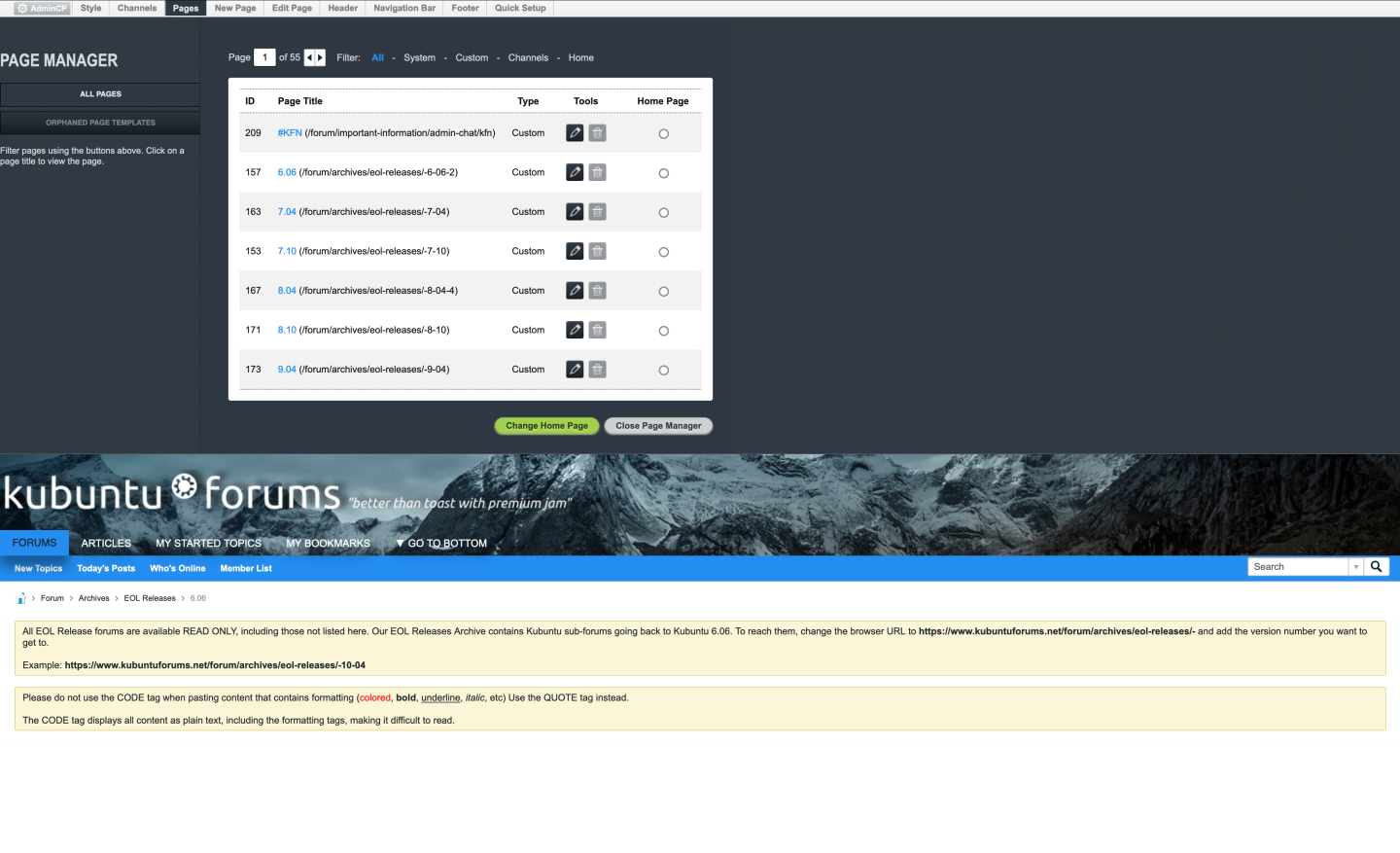
Task: Pick 8.10 home page radio button
Action: click(x=663, y=331)
